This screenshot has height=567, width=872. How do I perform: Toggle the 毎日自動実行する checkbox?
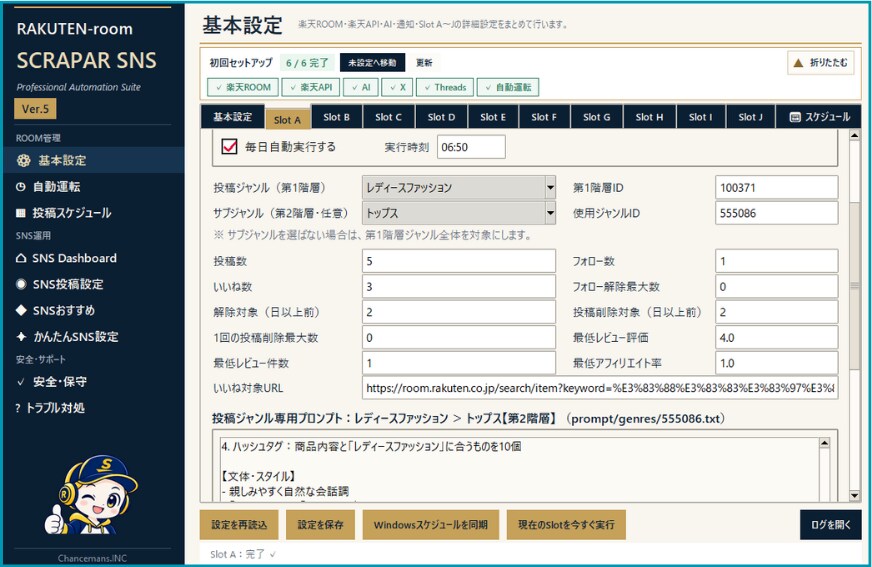(x=229, y=147)
